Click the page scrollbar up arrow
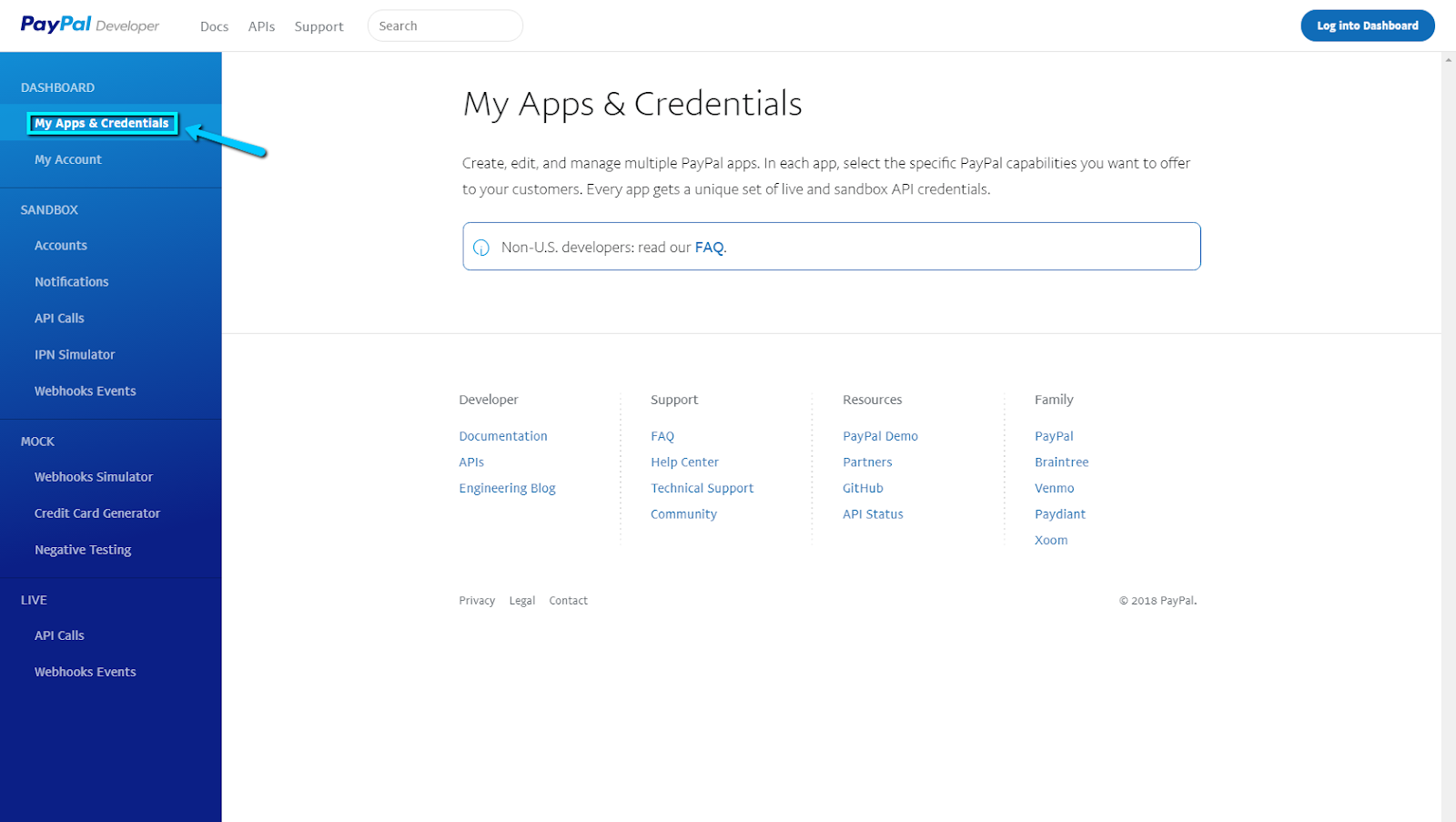This screenshot has height=822, width=1456. (1448, 60)
